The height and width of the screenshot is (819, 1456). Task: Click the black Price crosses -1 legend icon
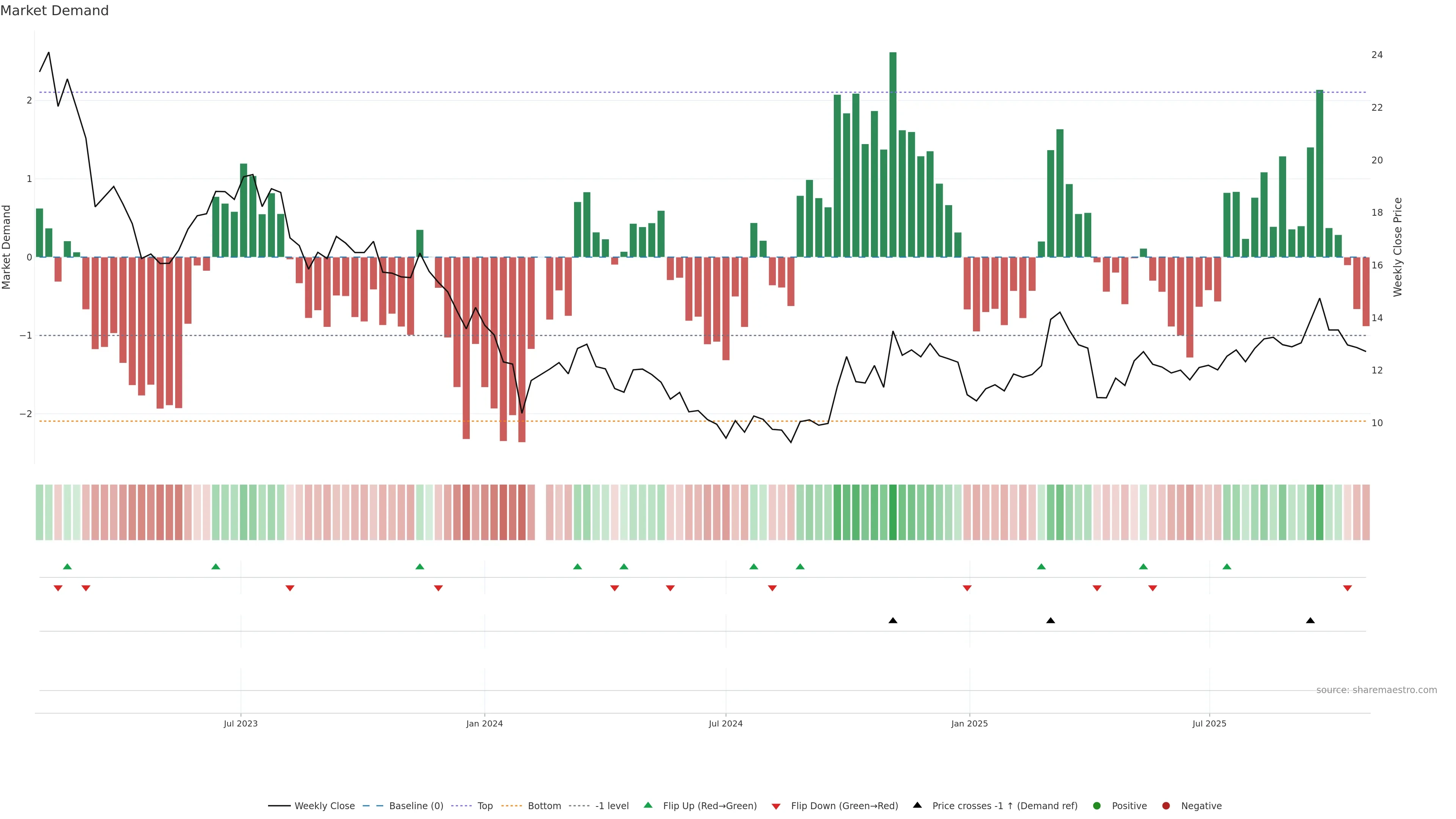pyautogui.click(x=917, y=805)
